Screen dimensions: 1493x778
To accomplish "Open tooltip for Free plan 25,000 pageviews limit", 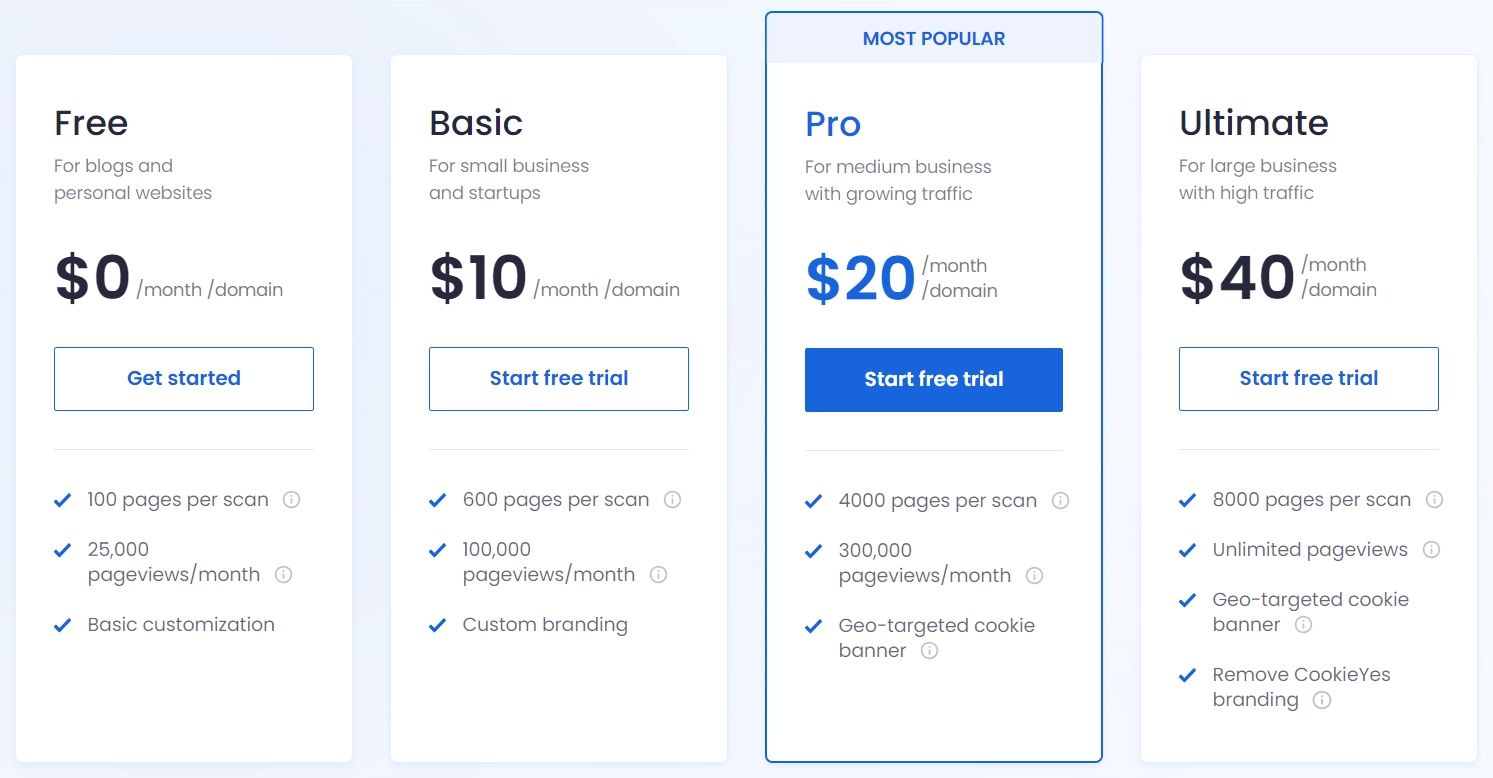I will pyautogui.click(x=284, y=574).
